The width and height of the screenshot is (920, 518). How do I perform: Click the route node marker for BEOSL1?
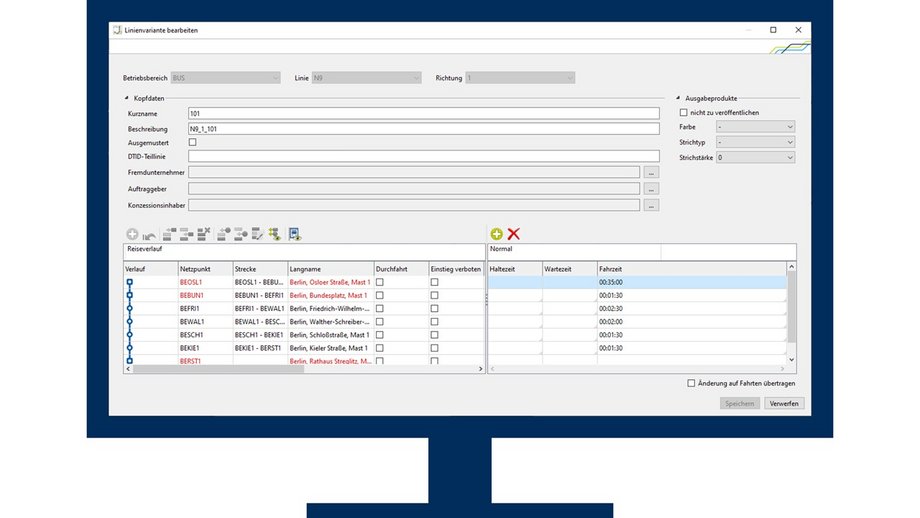pyautogui.click(x=129, y=283)
